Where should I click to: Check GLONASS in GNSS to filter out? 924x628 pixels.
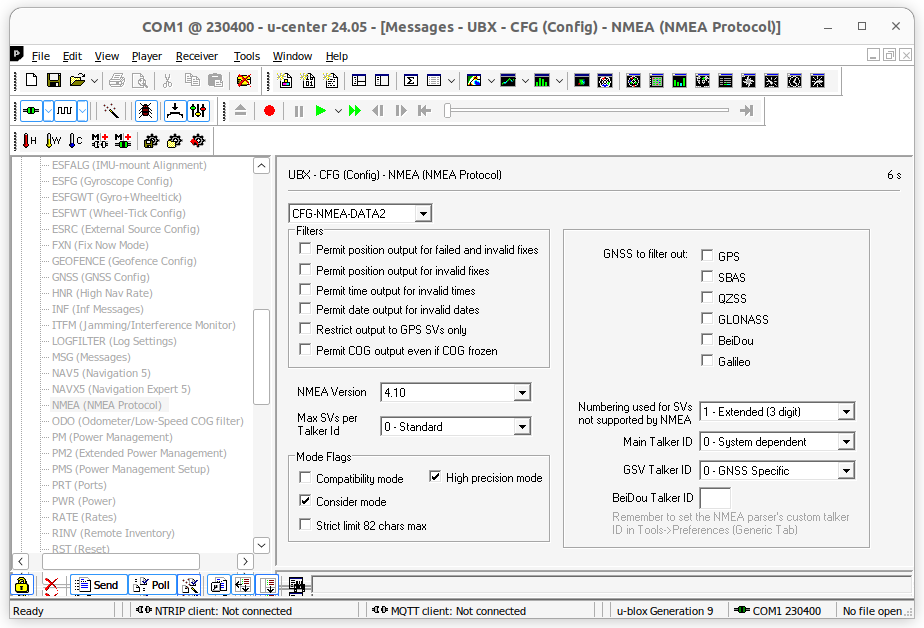(707, 319)
